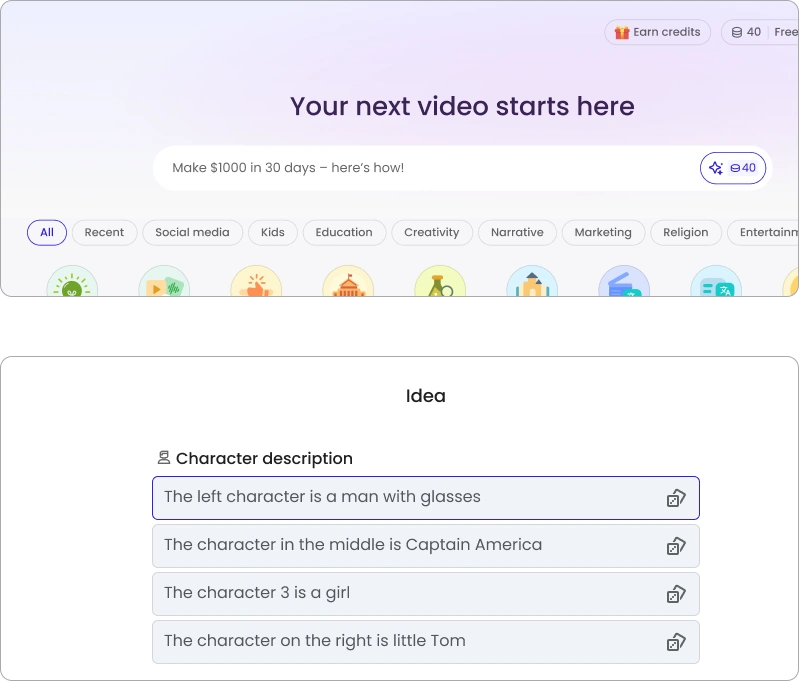Select the Religion category tab

point(686,232)
